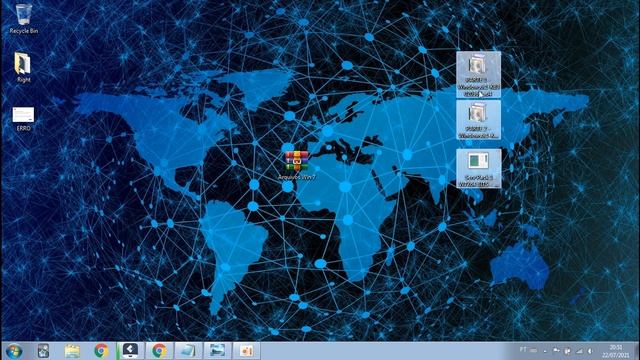Select the ERRO image file icon

[x=23, y=119]
